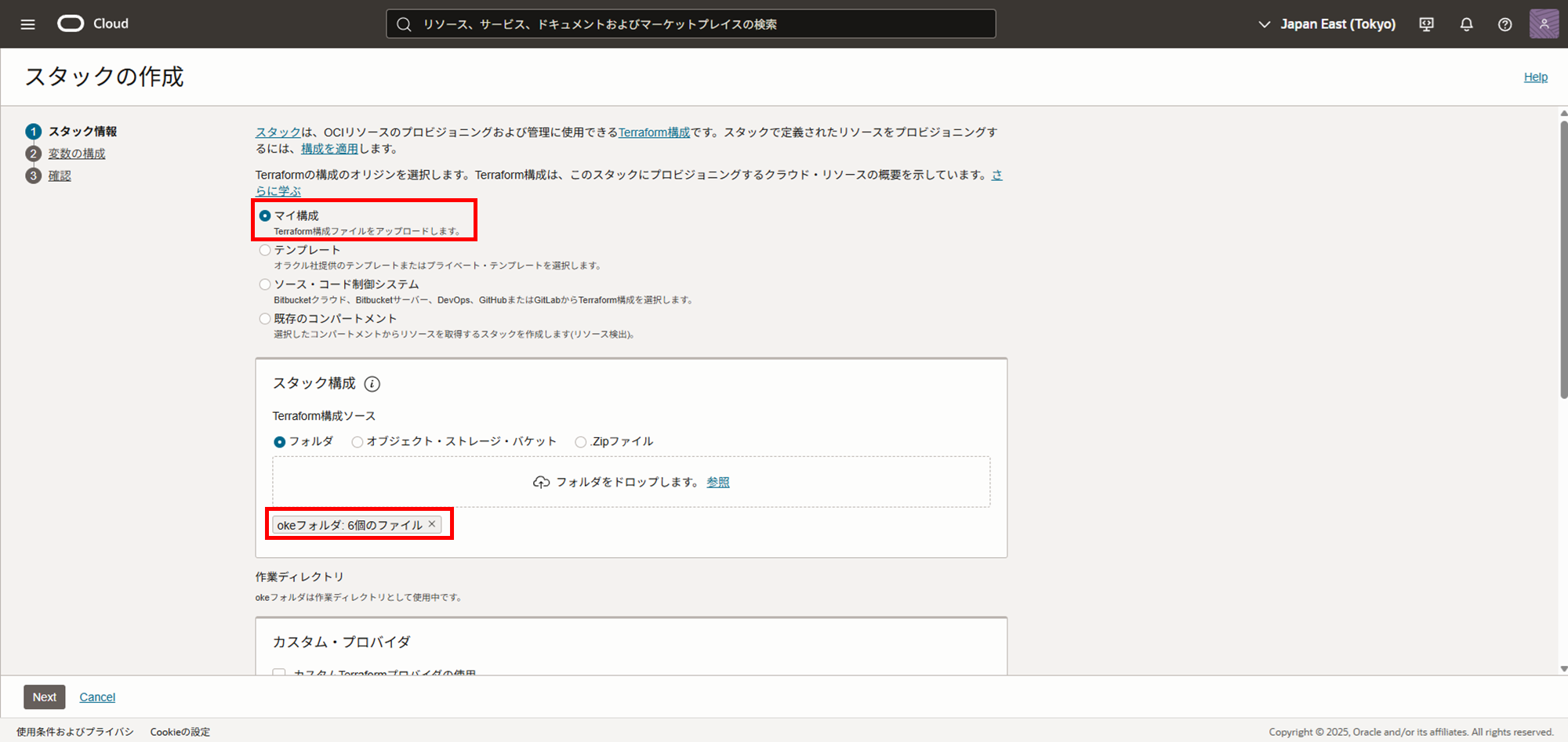The image size is (1568, 742).
Task: Open the help question mark icon
Action: click(1504, 24)
